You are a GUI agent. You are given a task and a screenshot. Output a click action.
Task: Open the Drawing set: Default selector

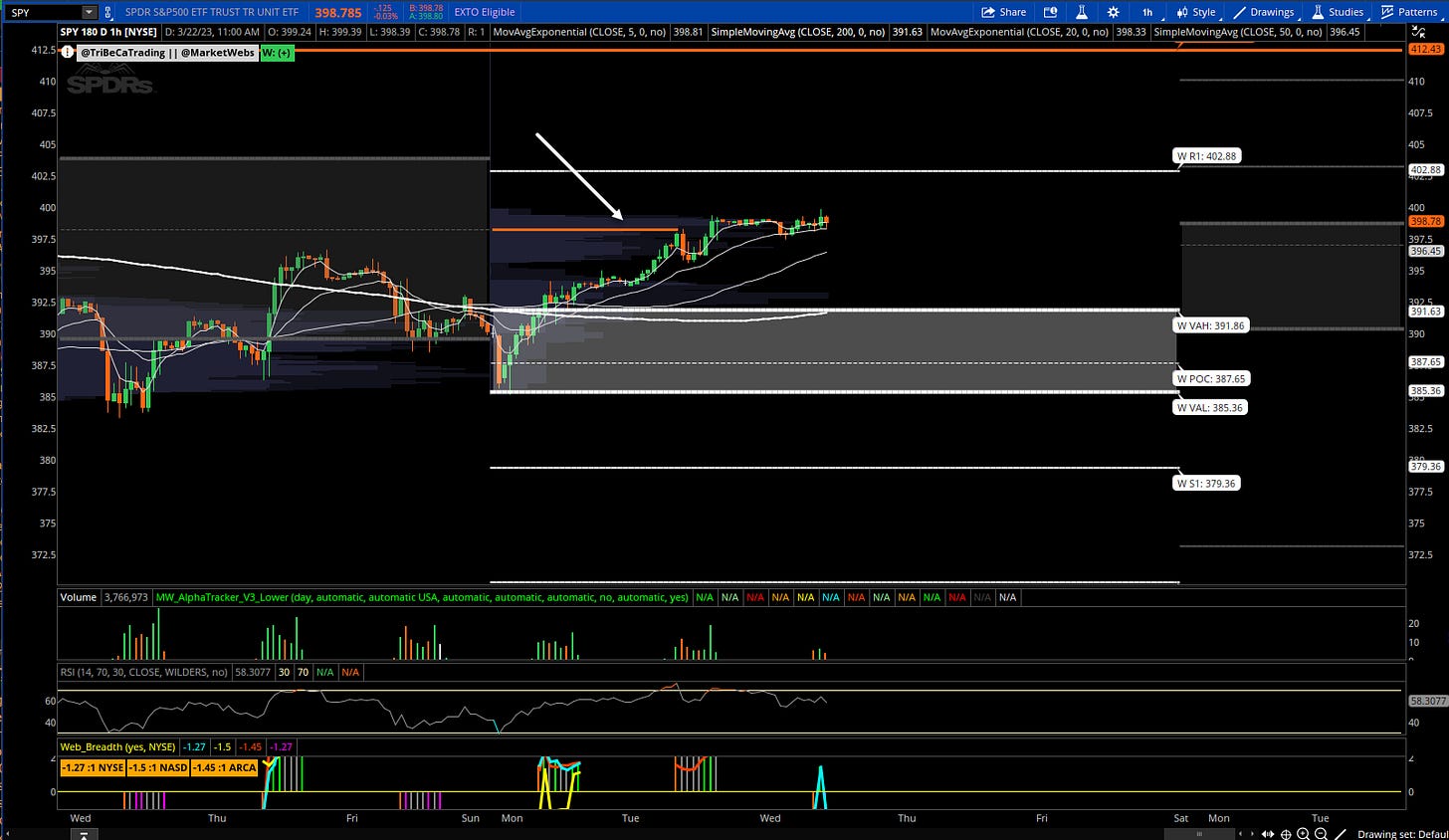tap(1402, 834)
